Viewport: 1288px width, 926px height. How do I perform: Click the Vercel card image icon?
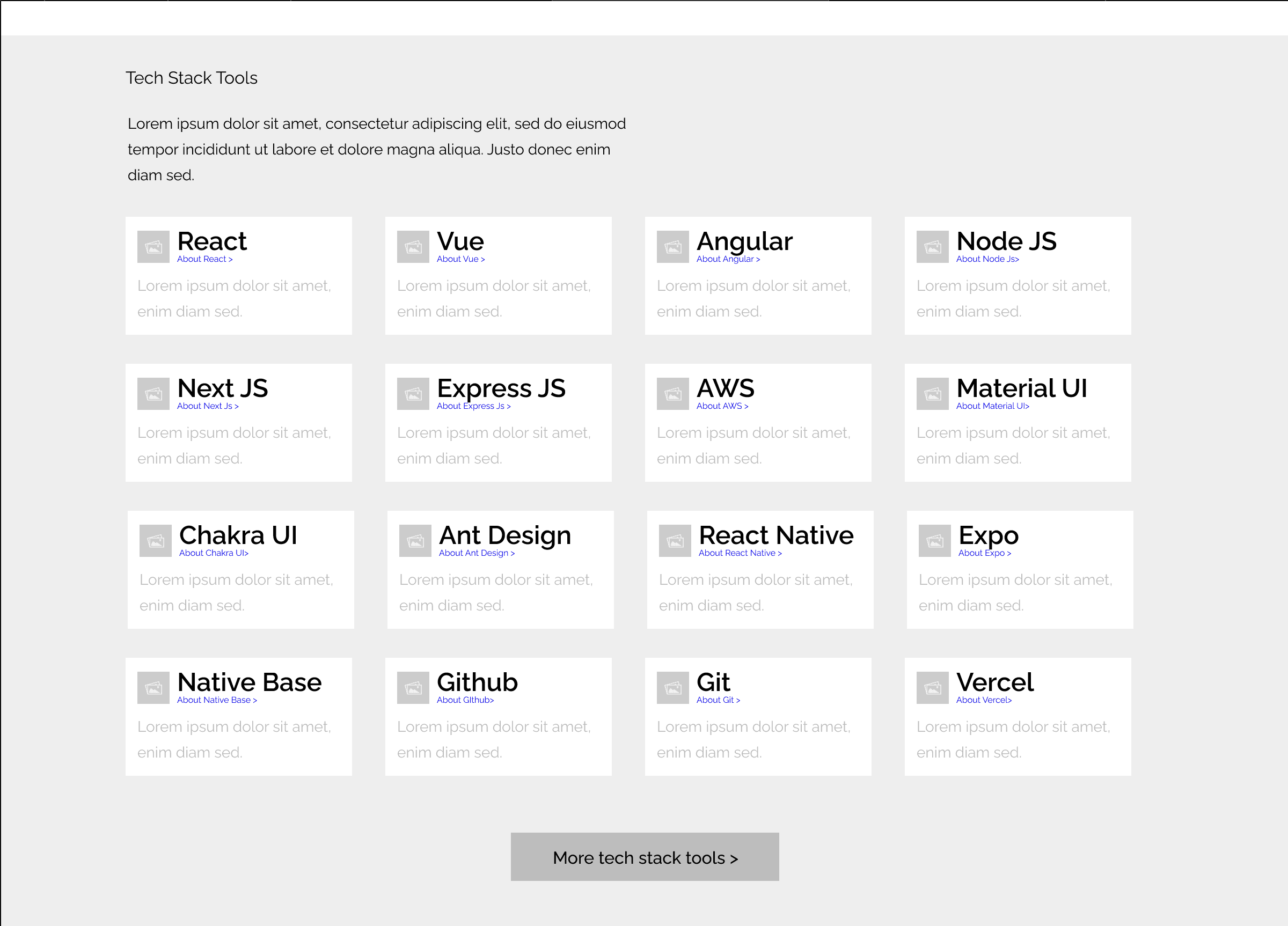click(932, 688)
